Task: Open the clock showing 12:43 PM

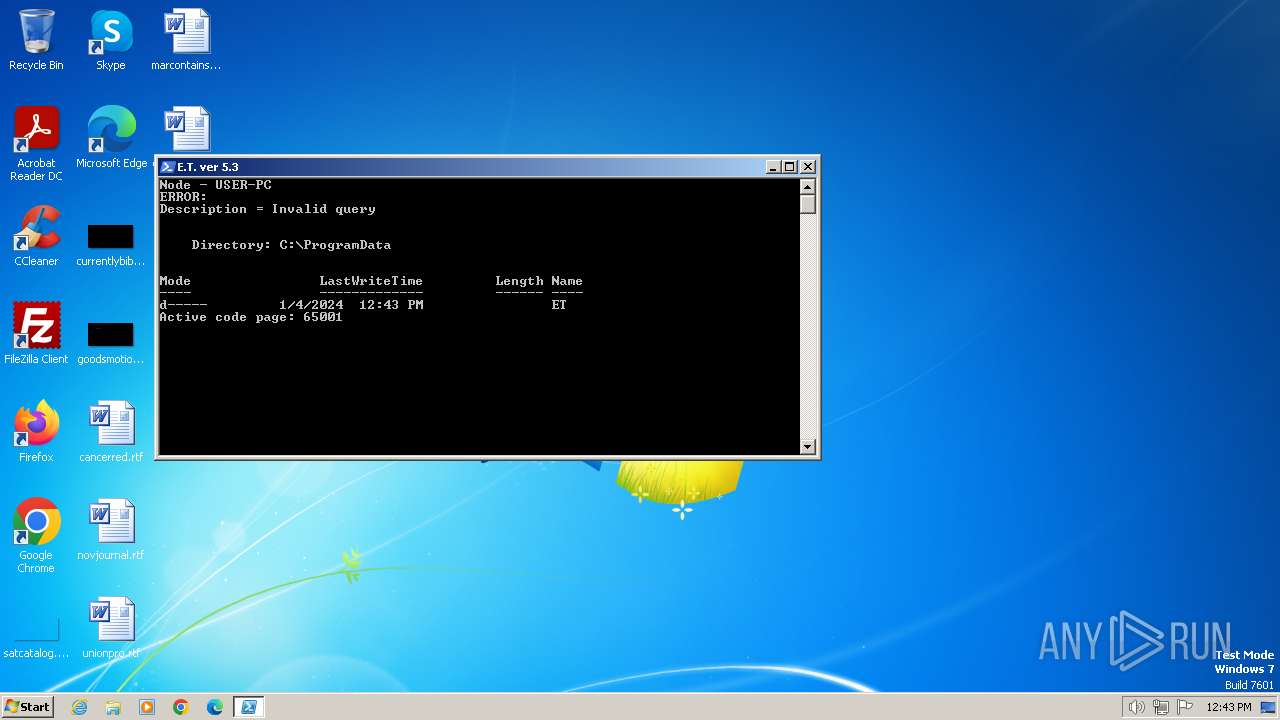Action: 1229,707
